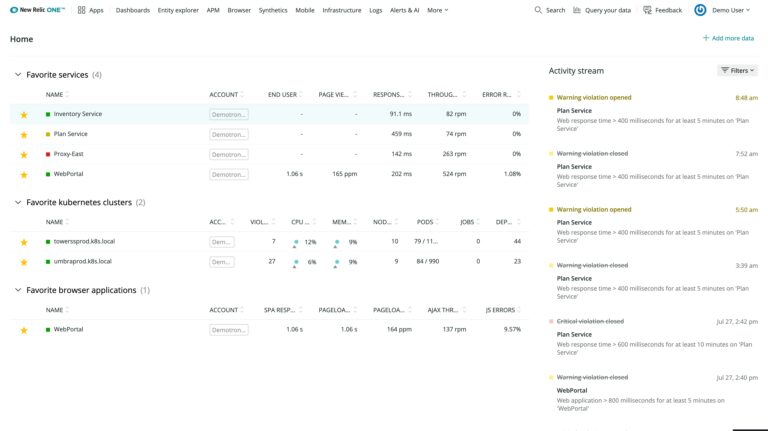Click the 1.08% error rate for WebPortal
This screenshot has height=431, width=768.
[512, 174]
